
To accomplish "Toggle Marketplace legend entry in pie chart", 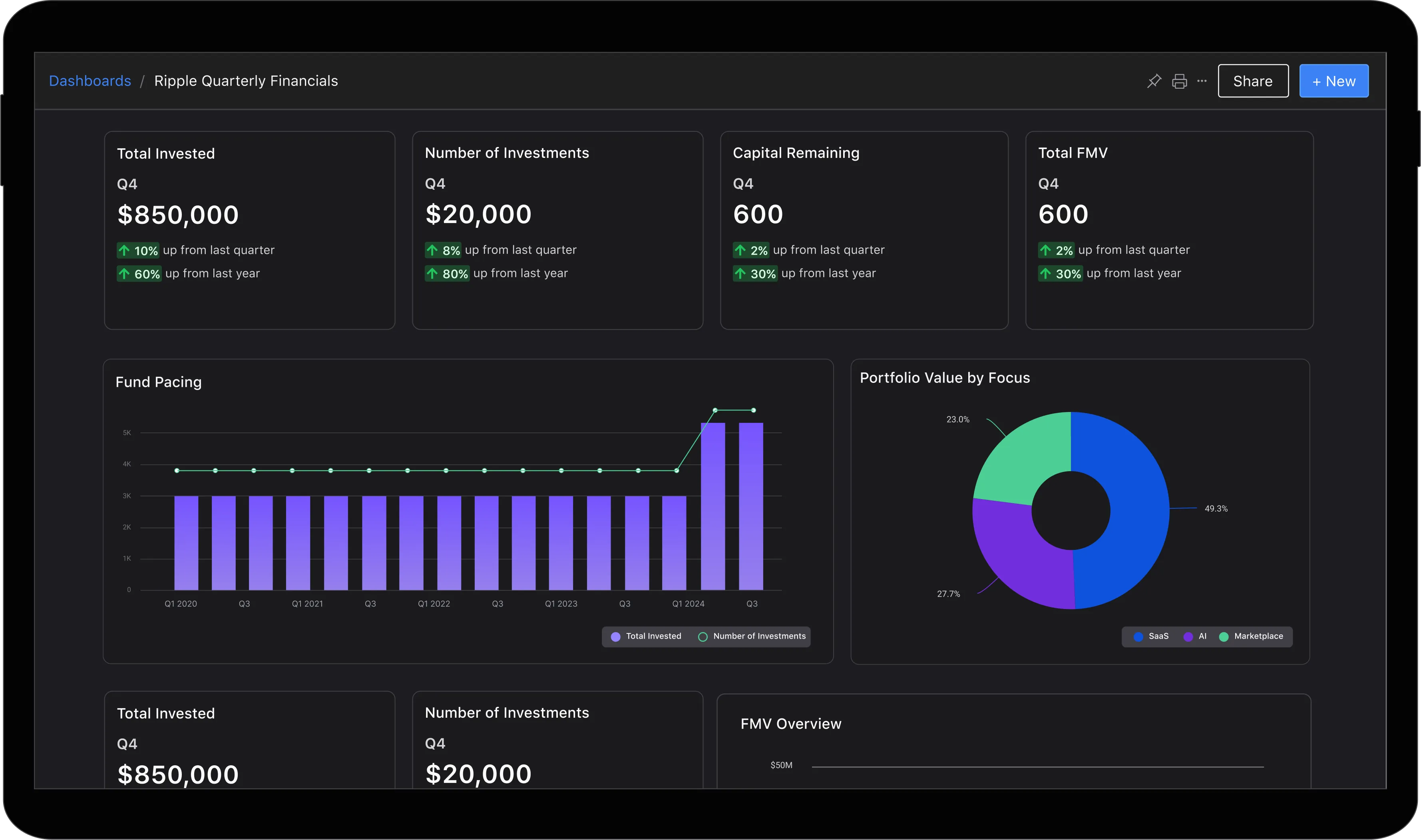I will point(1251,636).
